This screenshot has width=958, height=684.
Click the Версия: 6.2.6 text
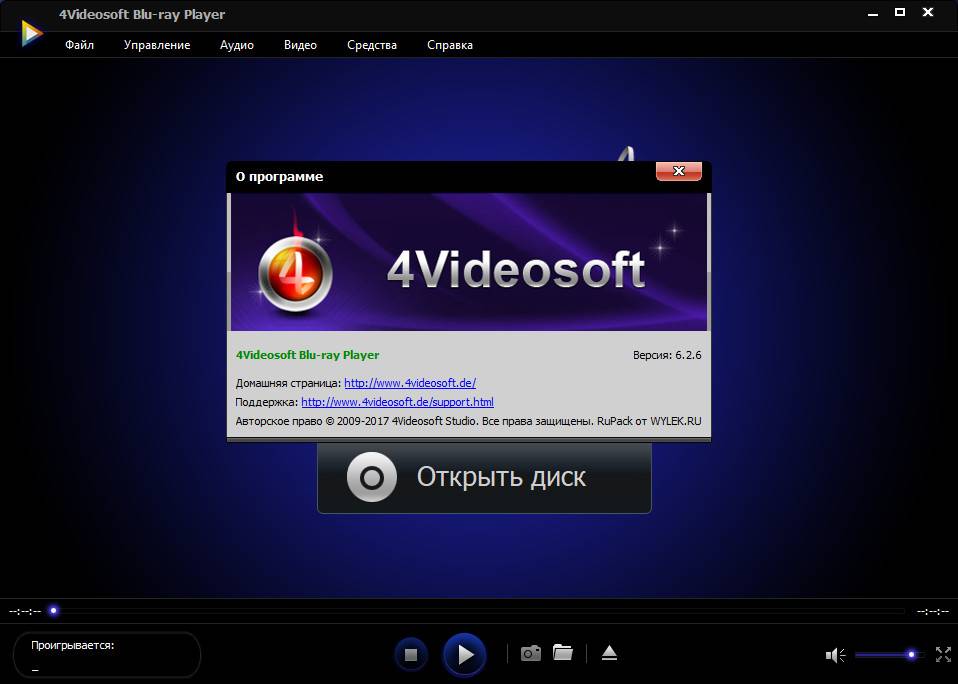(x=667, y=355)
